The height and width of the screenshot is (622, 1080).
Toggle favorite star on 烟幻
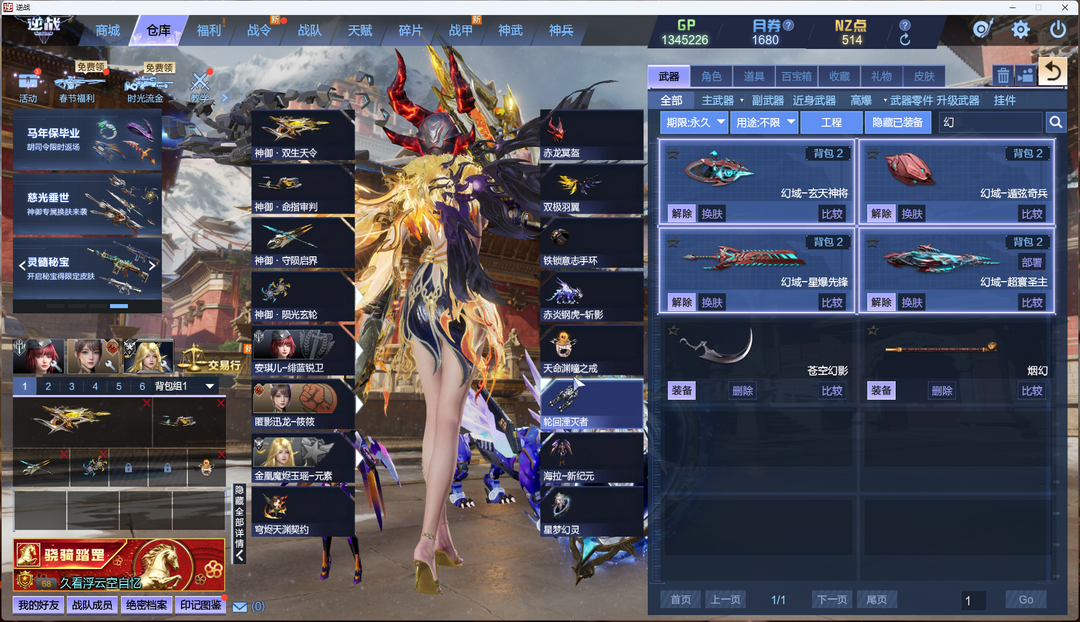873,330
